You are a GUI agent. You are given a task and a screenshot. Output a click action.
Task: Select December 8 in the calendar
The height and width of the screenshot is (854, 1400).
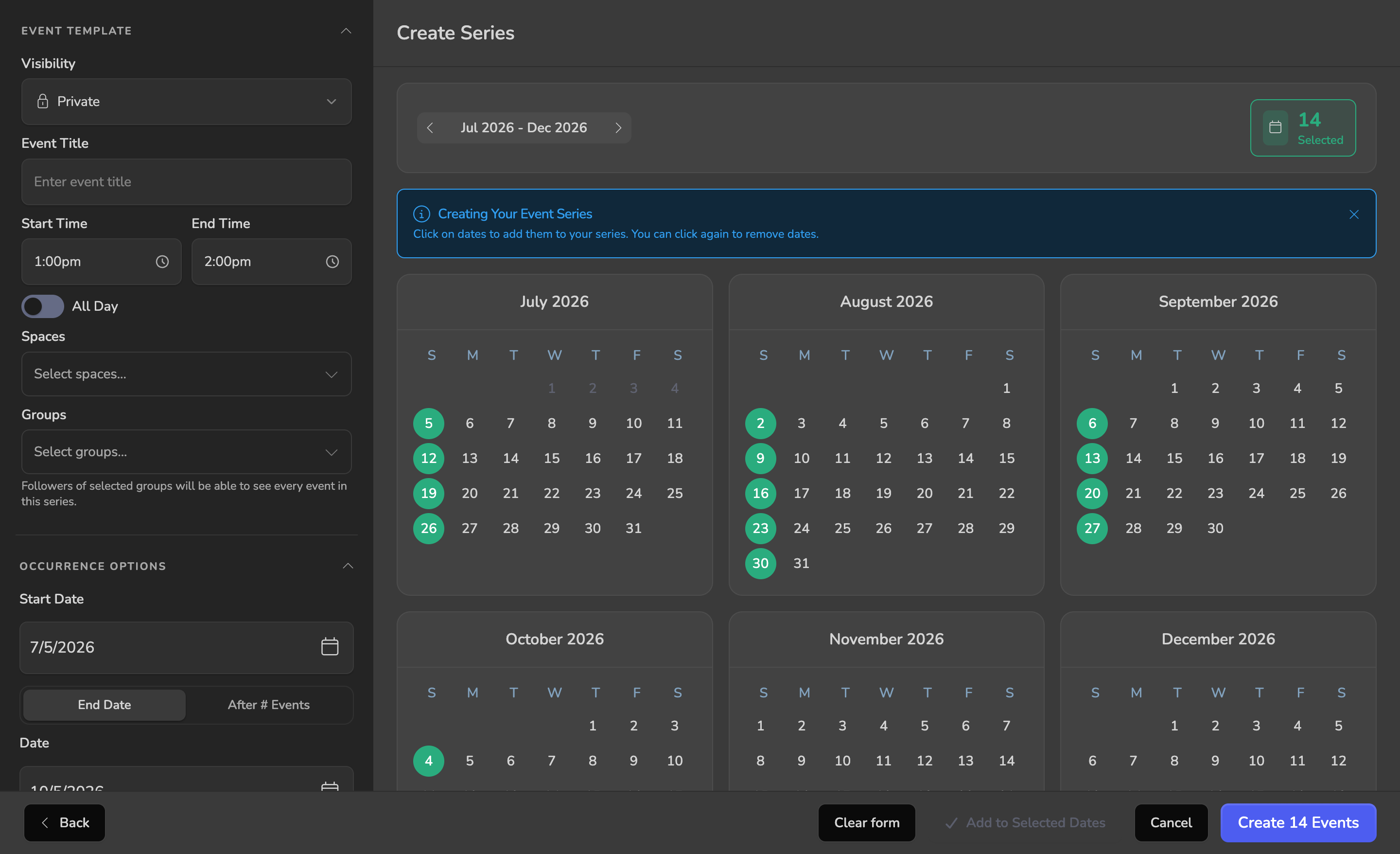click(1174, 761)
